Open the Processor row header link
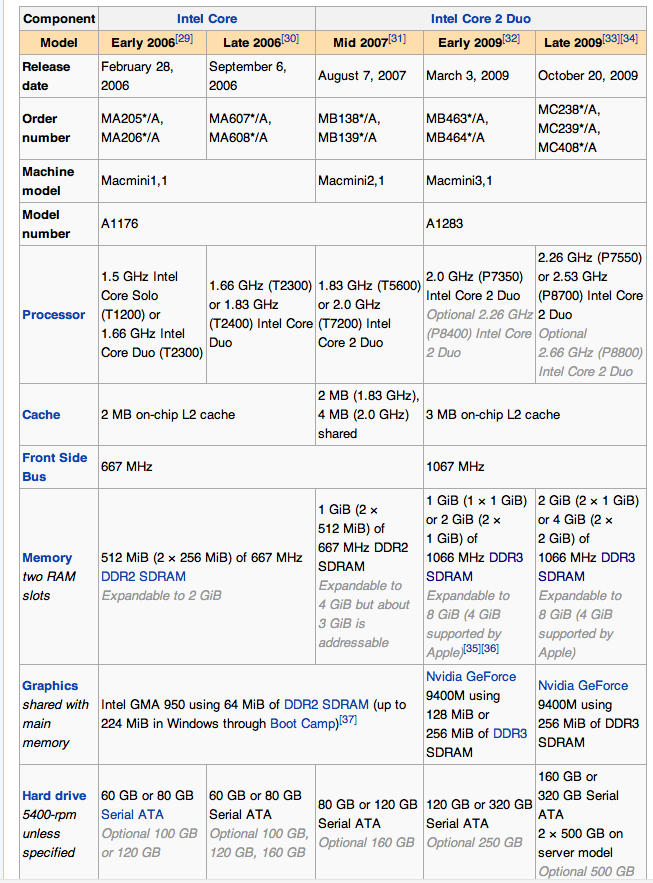The image size is (653, 883). pos(53,315)
